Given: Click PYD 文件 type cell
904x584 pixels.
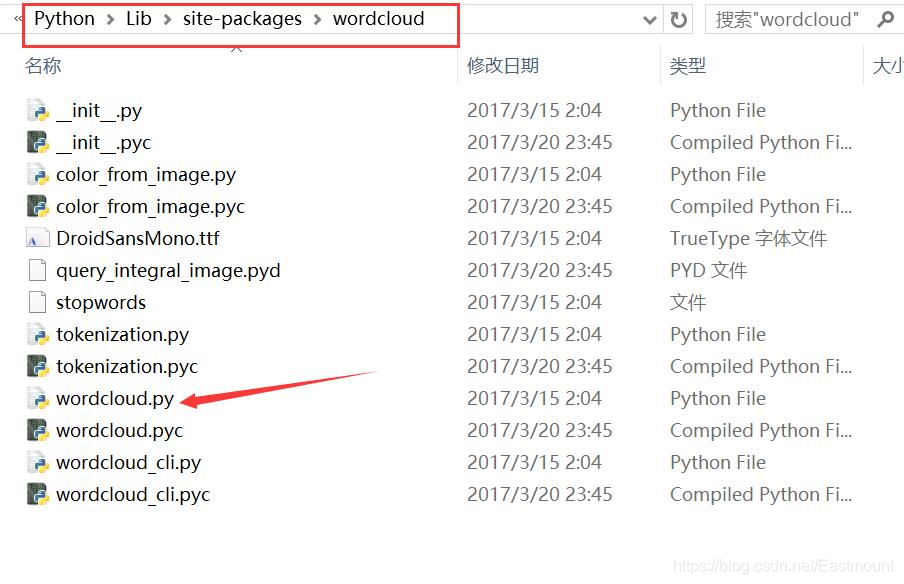Looking at the screenshot, I should (x=709, y=270).
